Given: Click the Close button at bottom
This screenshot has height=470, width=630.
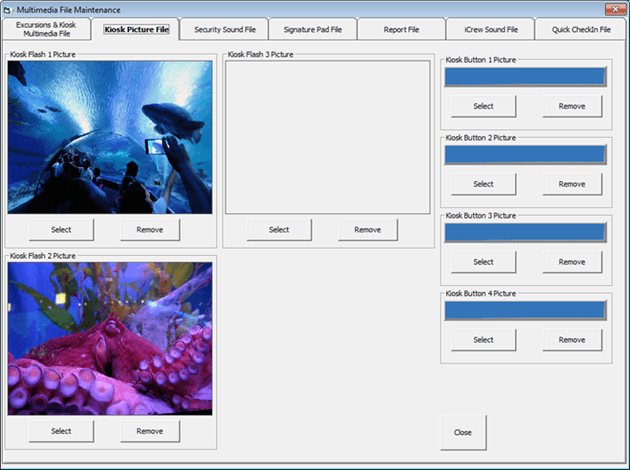Looking at the screenshot, I should click(463, 433).
